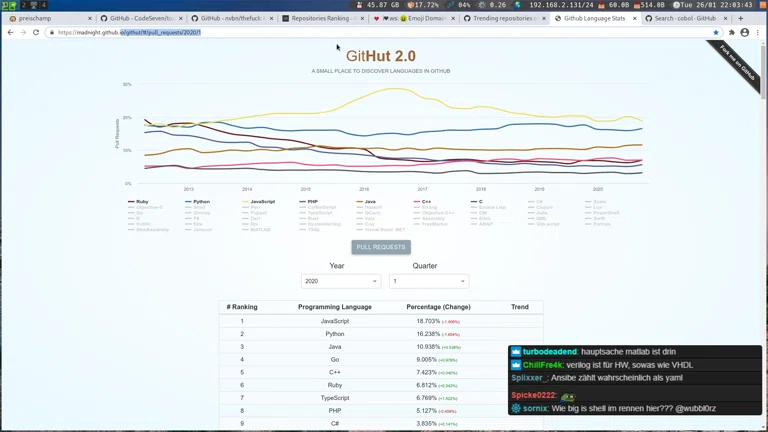Click the browser back arrow
Screen dimensions: 768x432
[10, 32]
